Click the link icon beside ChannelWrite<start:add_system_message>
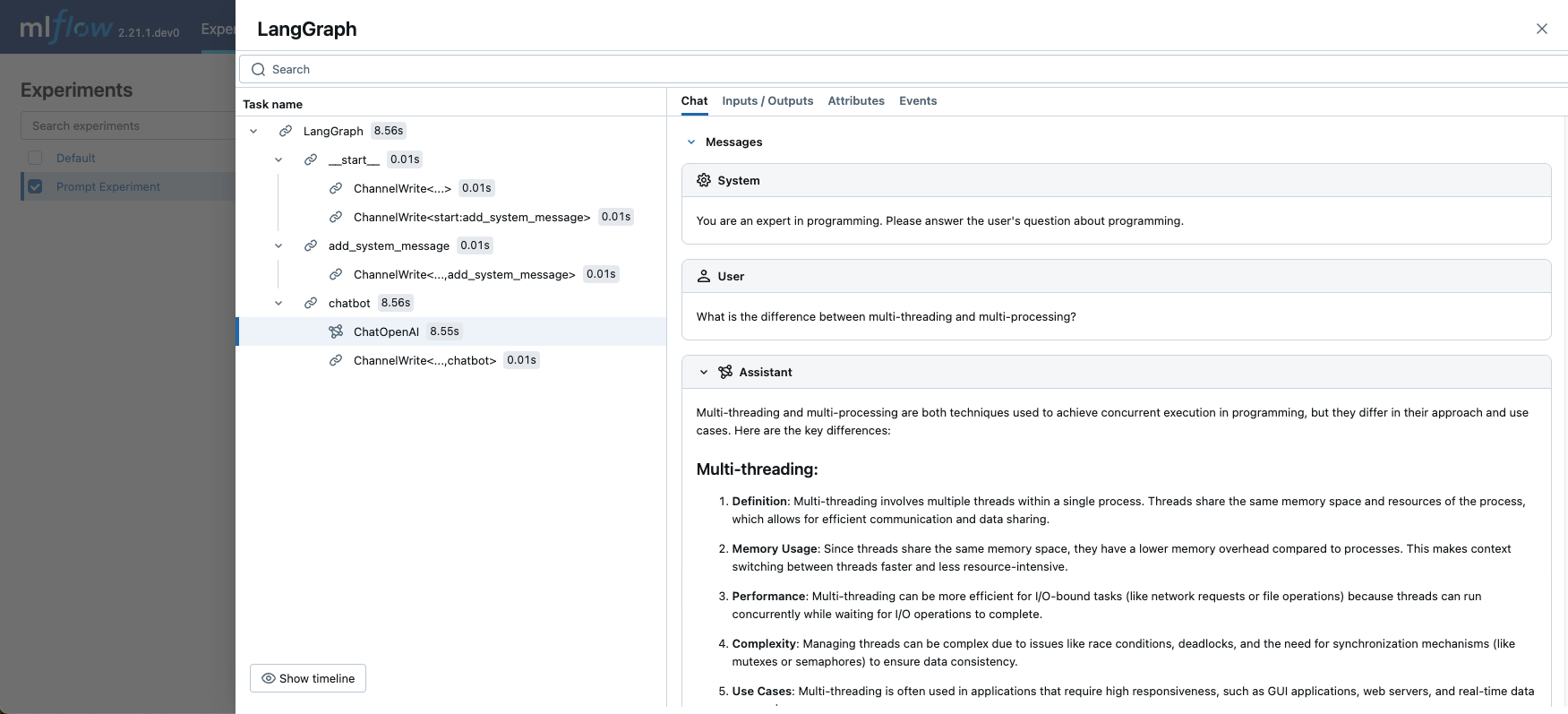1568x714 pixels. click(336, 217)
